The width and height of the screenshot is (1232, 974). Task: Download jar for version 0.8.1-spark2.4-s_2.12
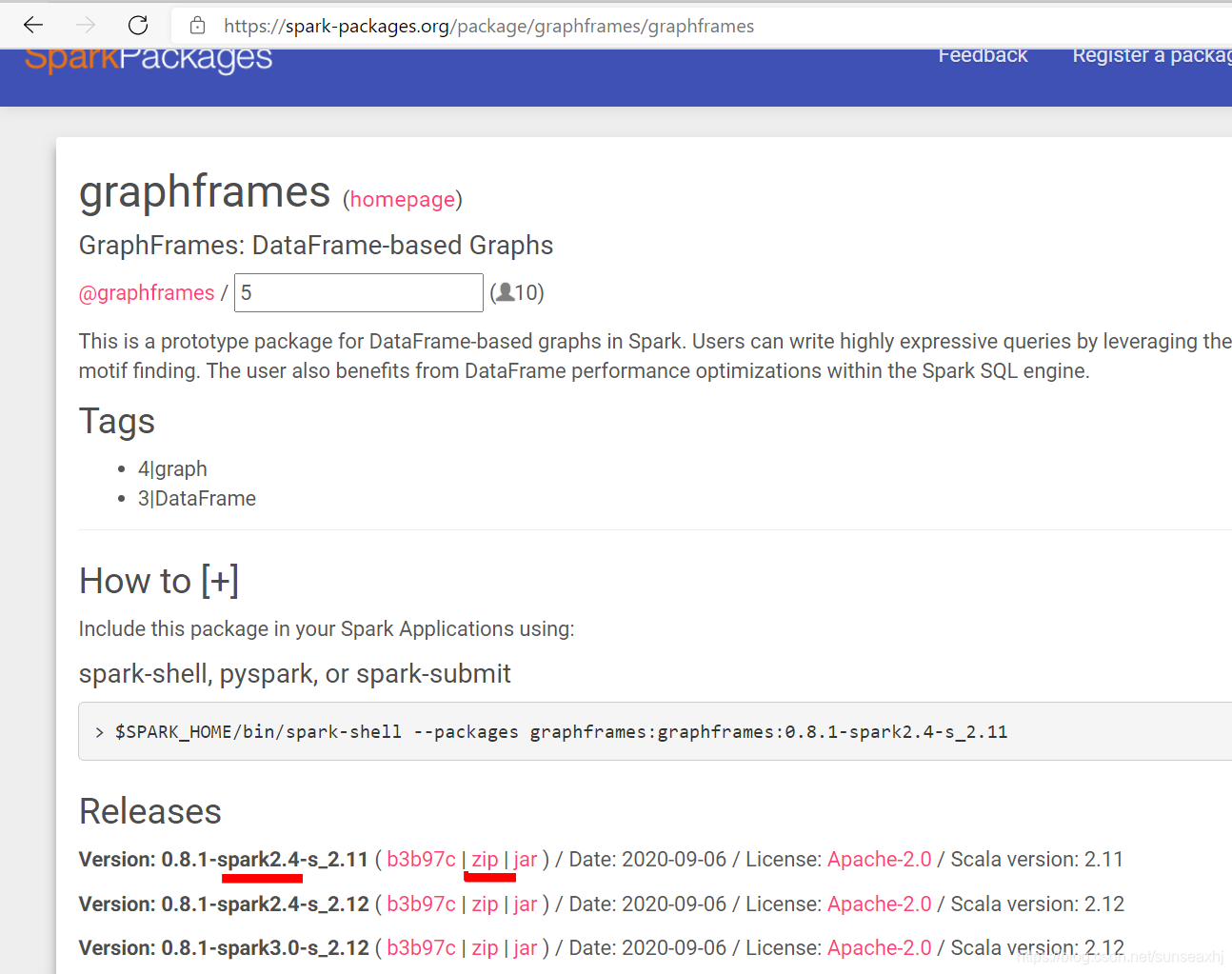[526, 904]
